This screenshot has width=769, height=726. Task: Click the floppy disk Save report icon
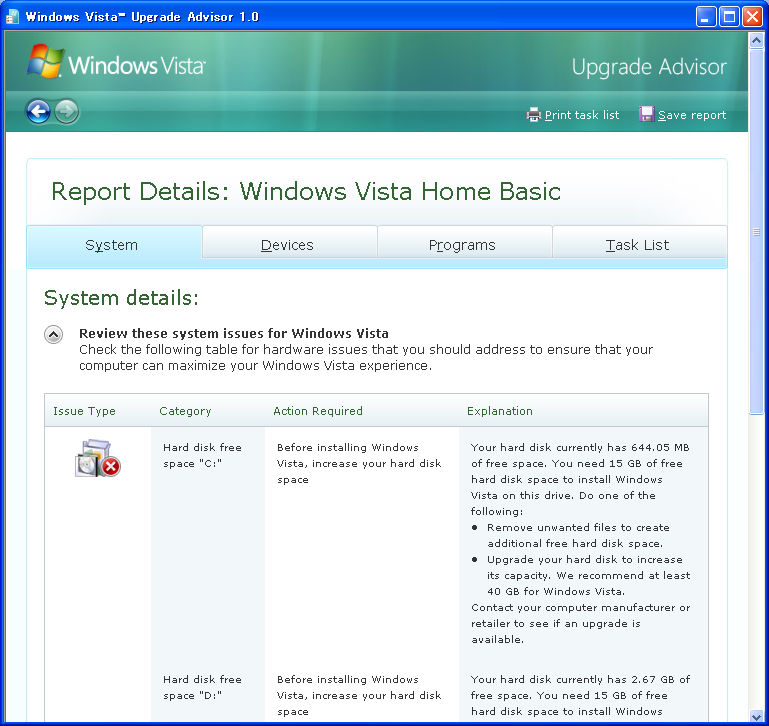646,114
